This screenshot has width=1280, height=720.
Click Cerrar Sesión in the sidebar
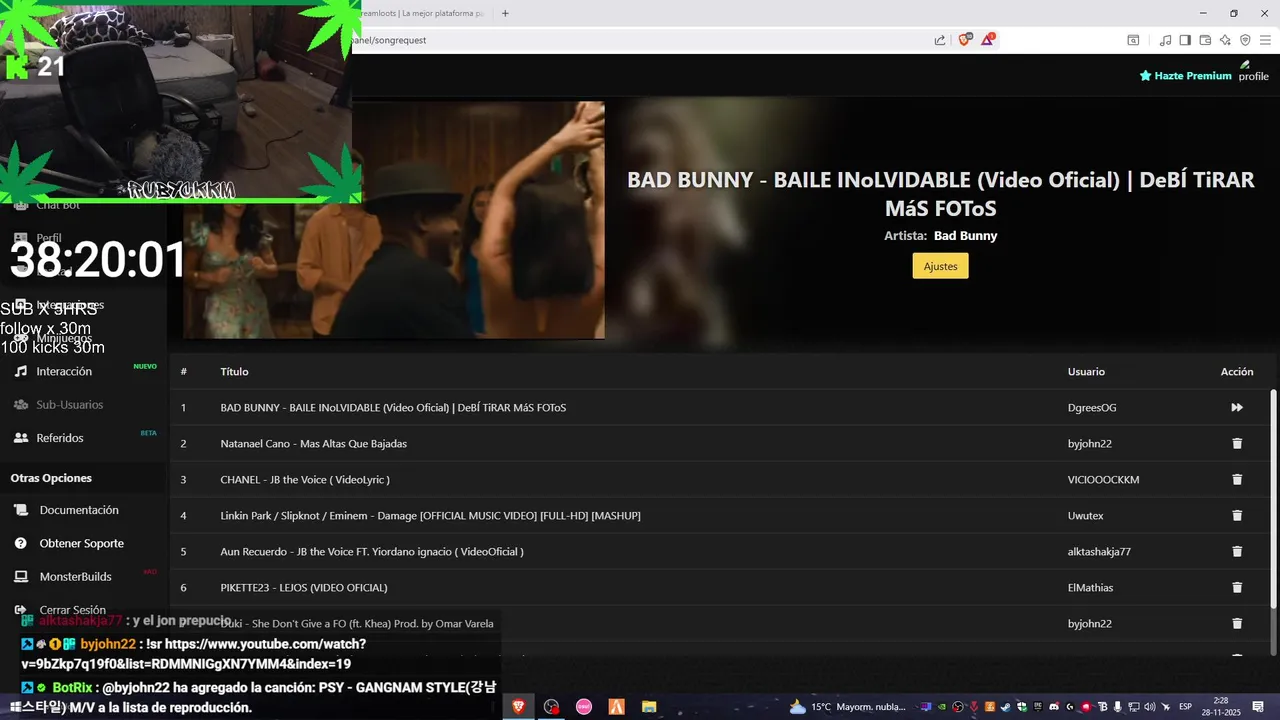[x=72, y=610]
